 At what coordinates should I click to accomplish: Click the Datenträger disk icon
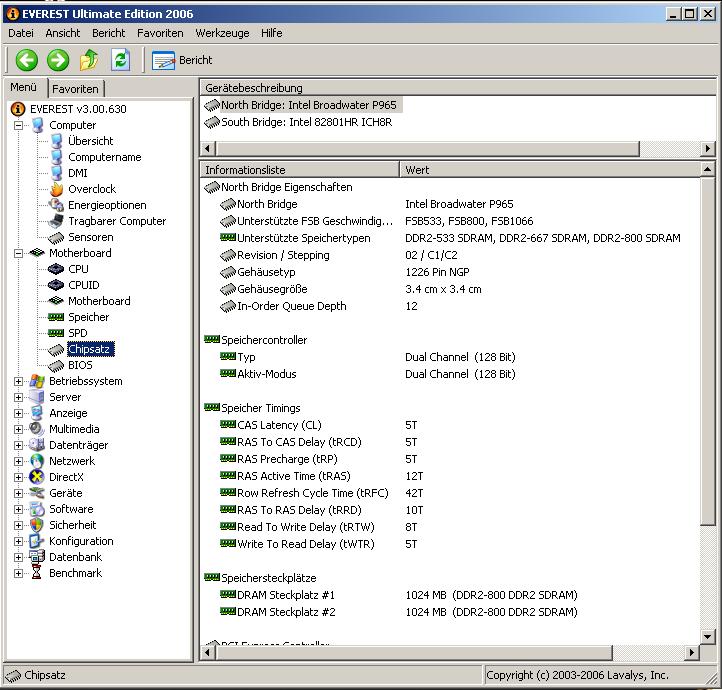click(37, 445)
